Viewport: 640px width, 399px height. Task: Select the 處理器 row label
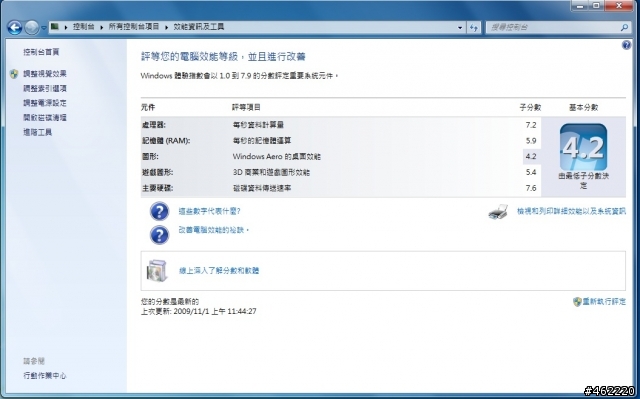153,125
